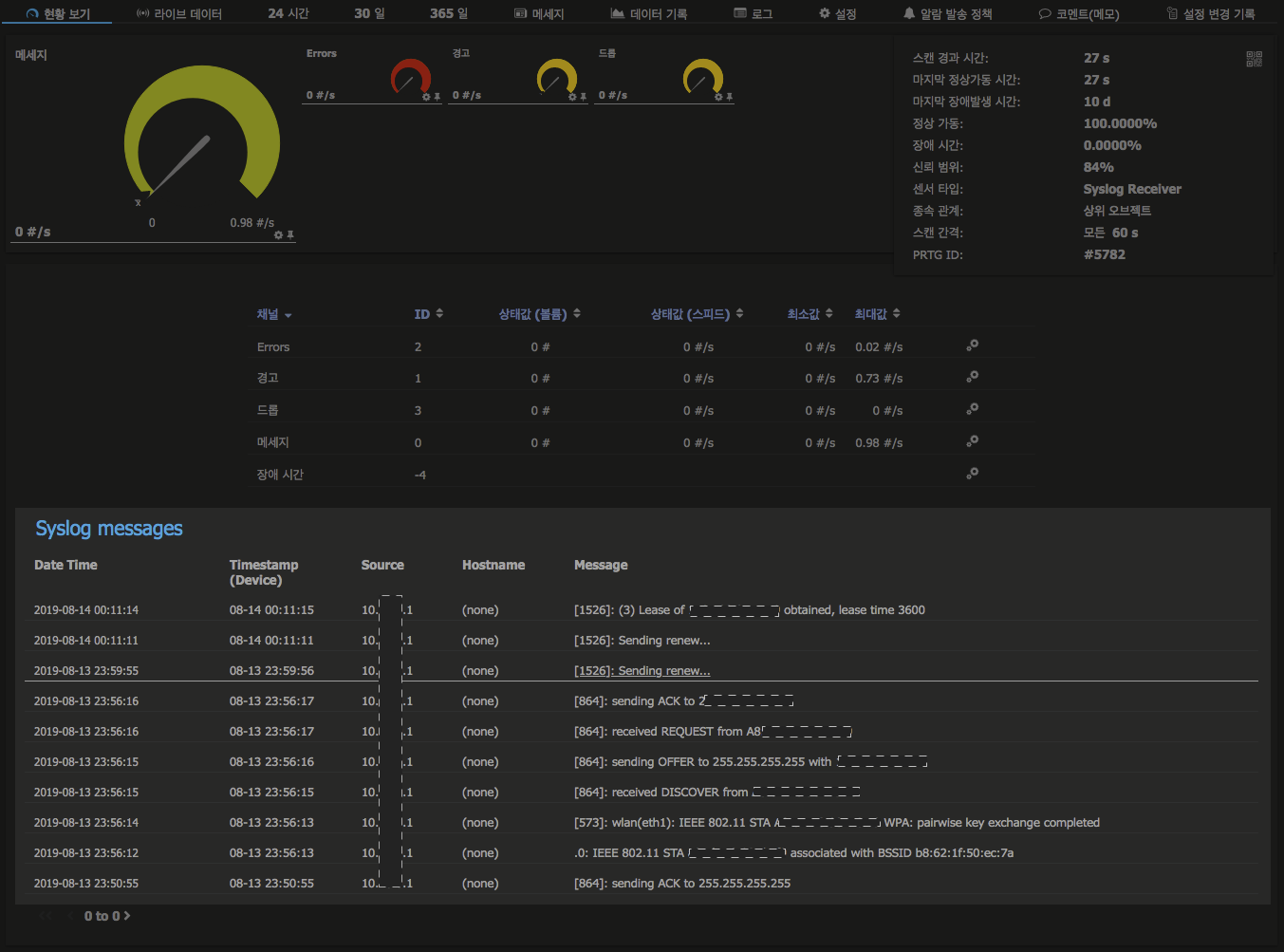Select the 24 시간 tab
This screenshot has width=1284, height=952.
click(x=288, y=13)
